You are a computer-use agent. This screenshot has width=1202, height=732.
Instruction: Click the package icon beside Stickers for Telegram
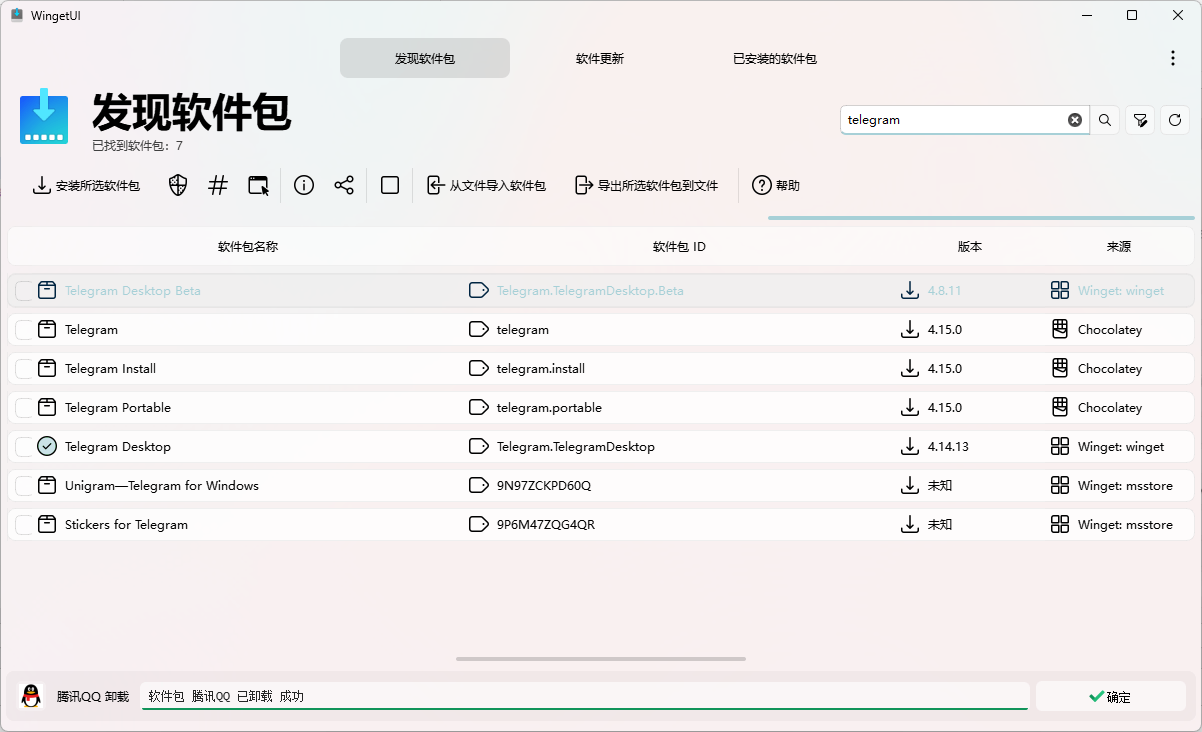click(47, 524)
